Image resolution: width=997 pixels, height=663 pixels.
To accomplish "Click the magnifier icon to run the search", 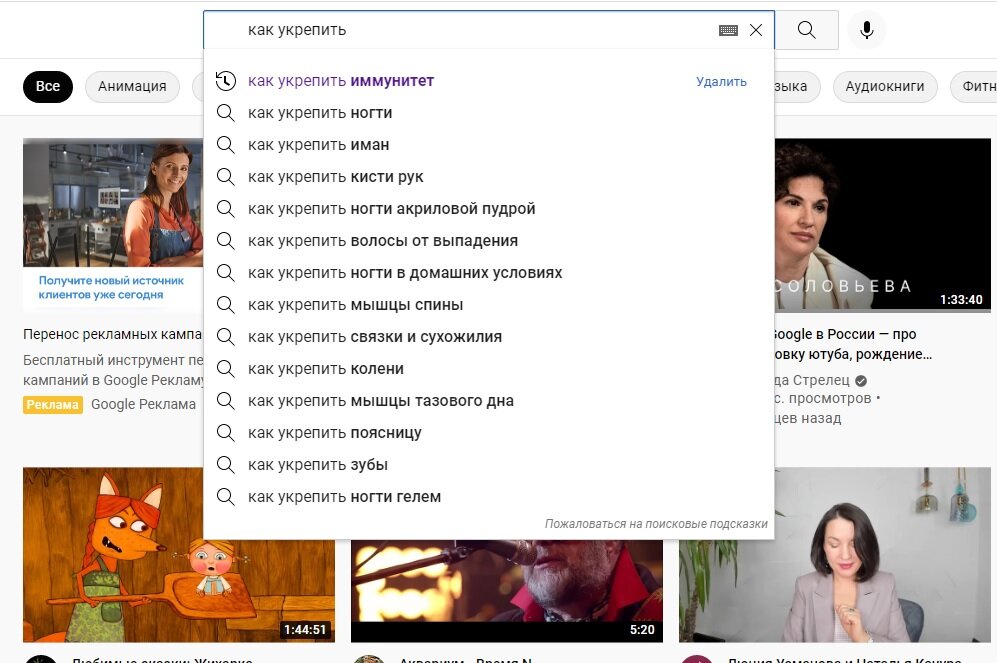I will point(806,30).
